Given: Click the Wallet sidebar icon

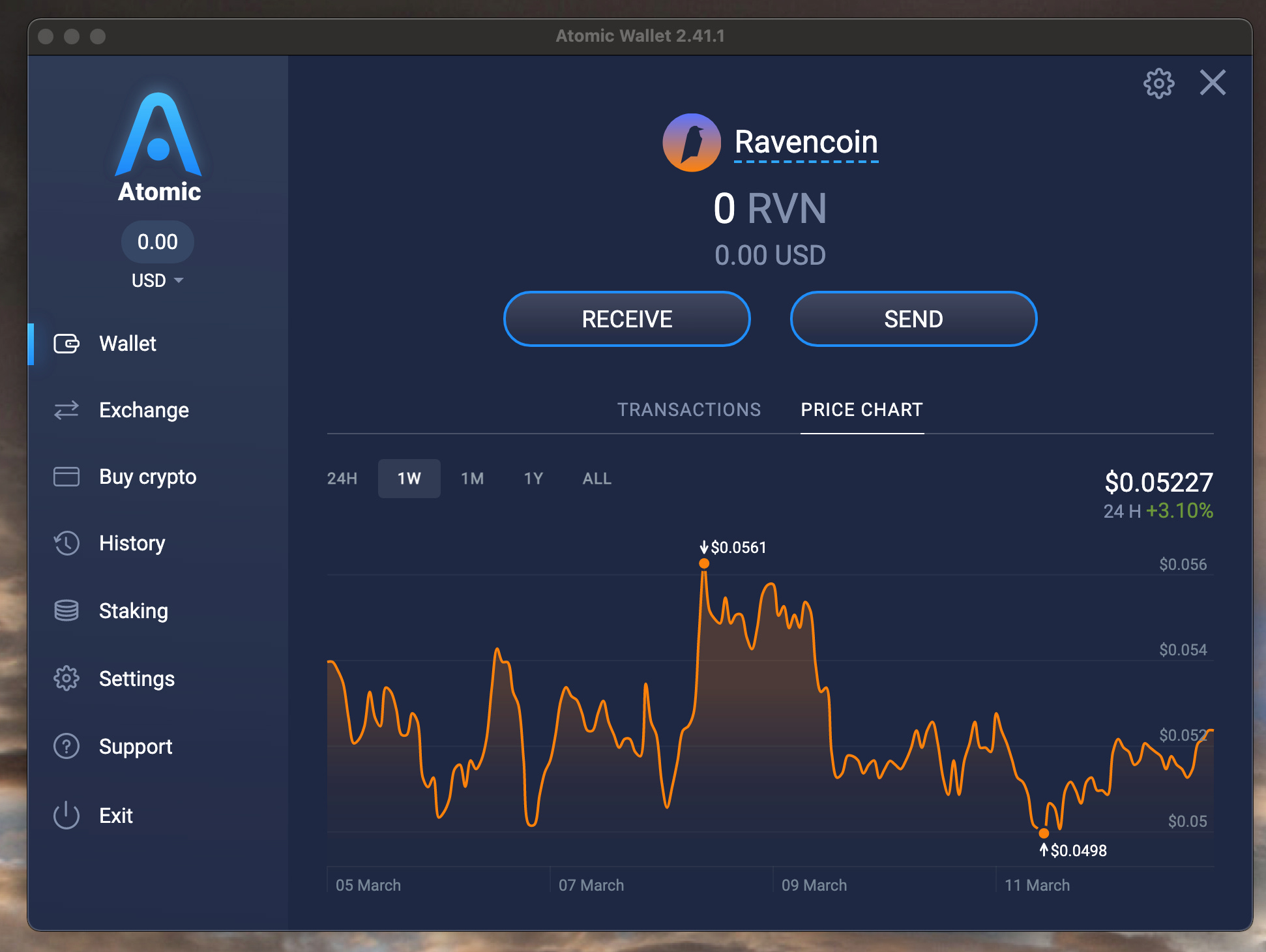Looking at the screenshot, I should (66, 344).
